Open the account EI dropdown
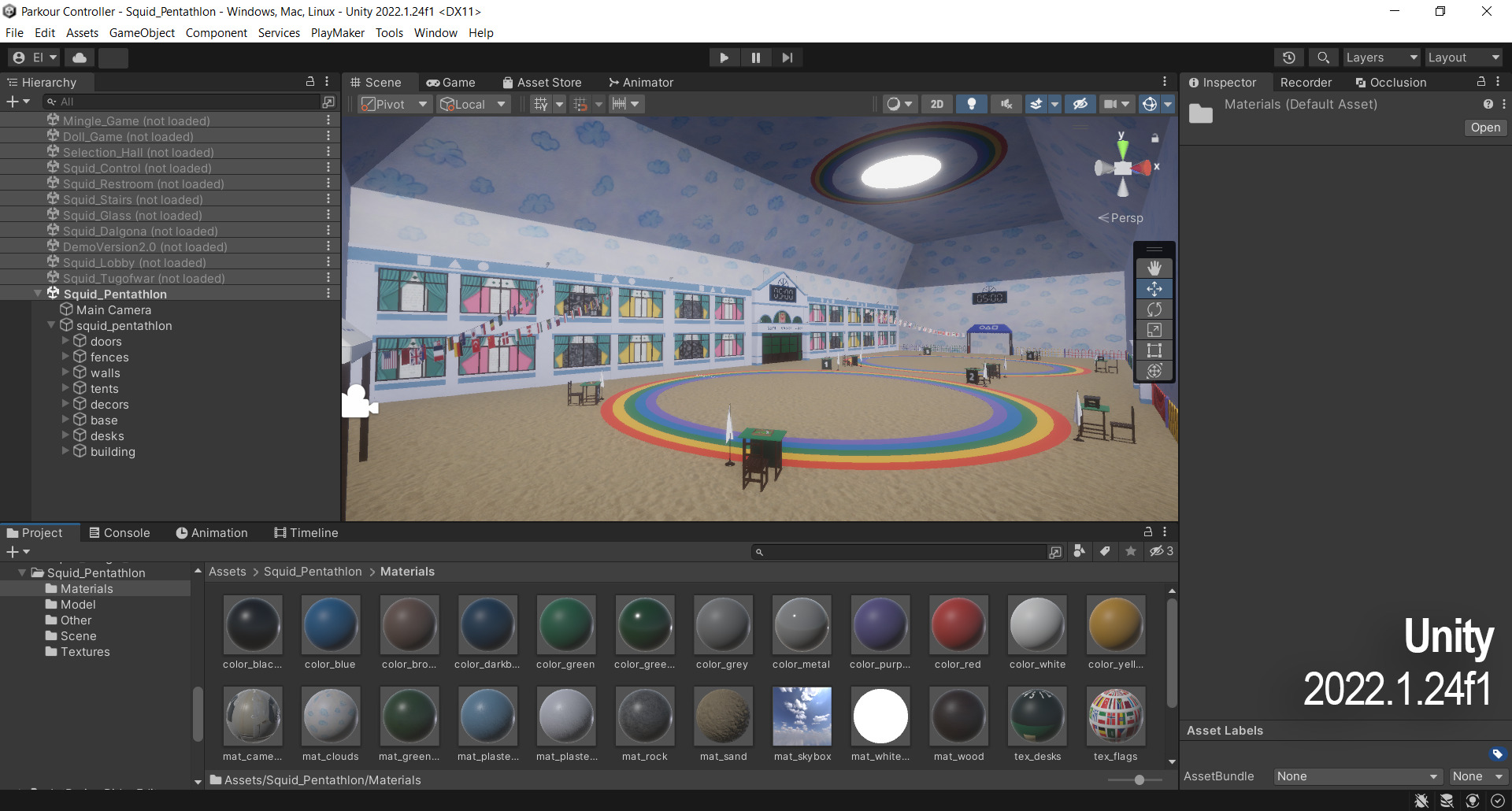This screenshot has height=811, width=1512. click(35, 57)
